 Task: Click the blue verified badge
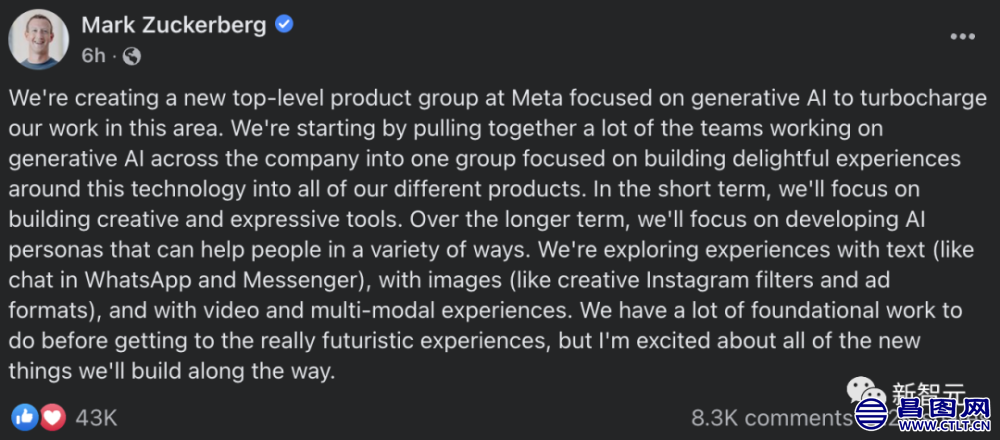point(284,25)
